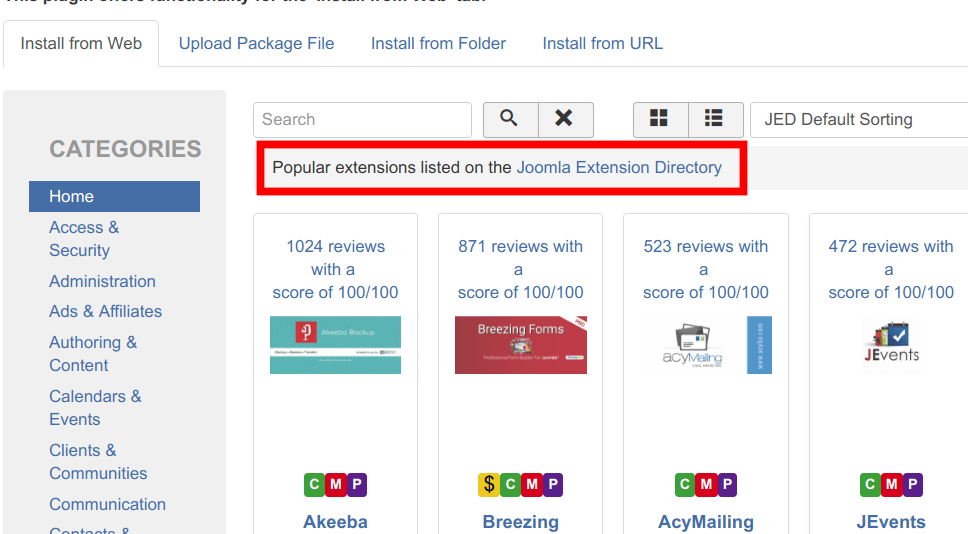The height and width of the screenshot is (534, 968).
Task: Click the 523 reviews score link
Action: 706,269
